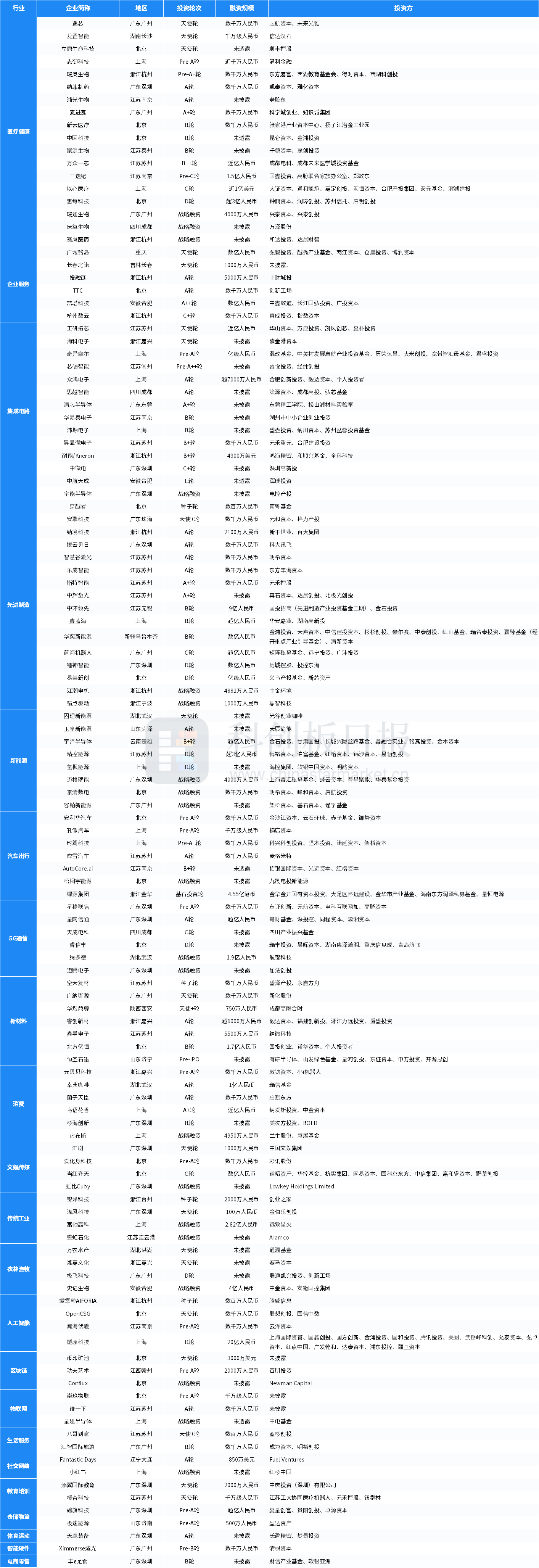Click company name 北方亿恒
The image size is (539, 1568).
pyautogui.click(x=78, y=1047)
